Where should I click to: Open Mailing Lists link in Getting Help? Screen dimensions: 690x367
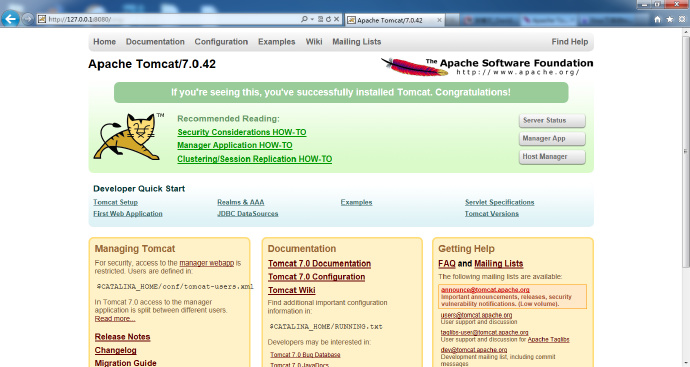(x=499, y=264)
